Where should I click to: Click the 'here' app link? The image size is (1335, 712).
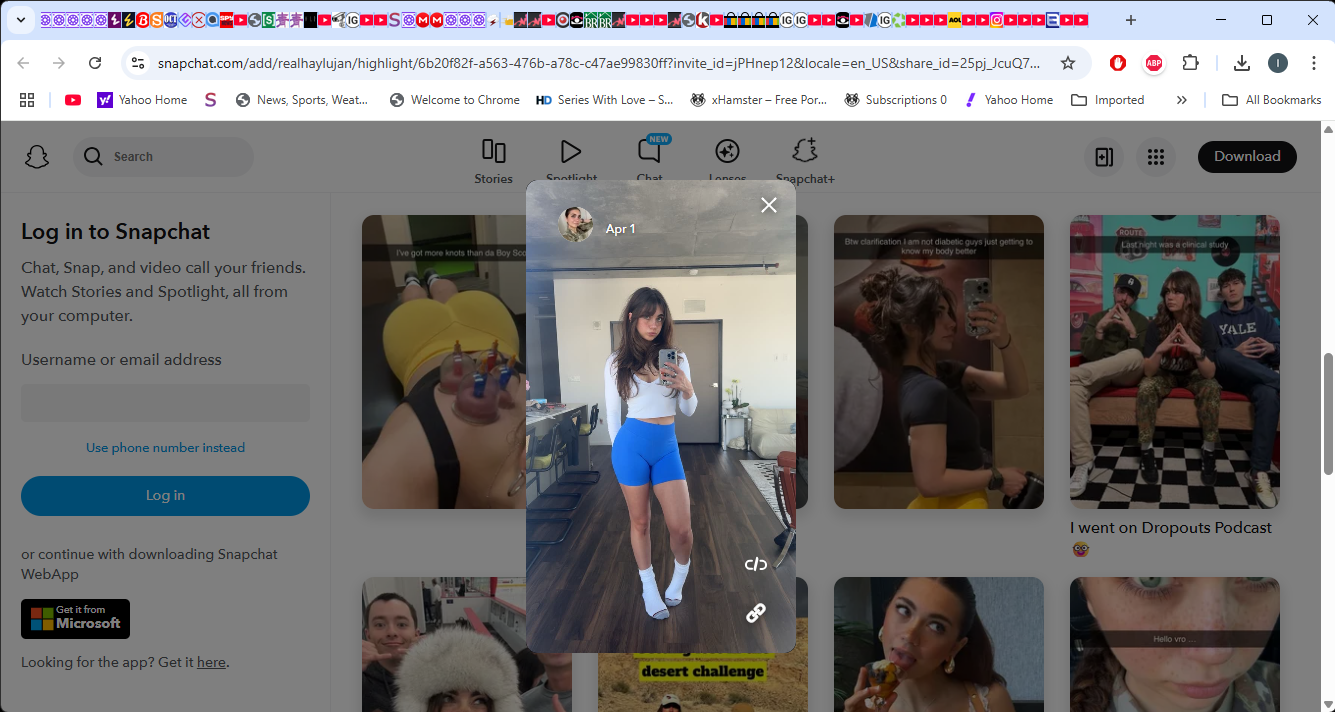pyautogui.click(x=211, y=662)
